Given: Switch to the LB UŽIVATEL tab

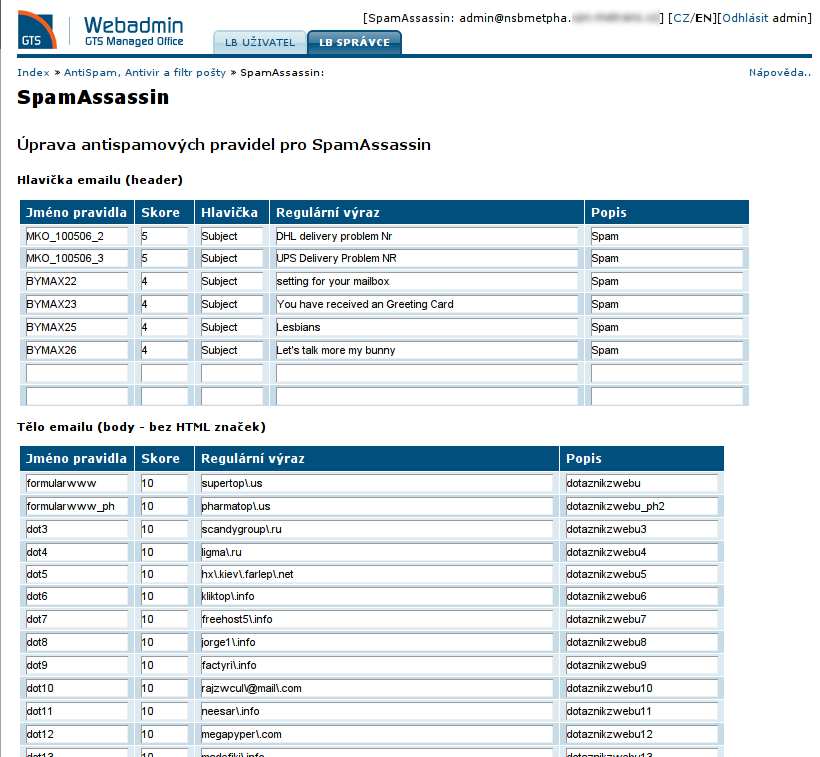Looking at the screenshot, I should (x=260, y=42).
